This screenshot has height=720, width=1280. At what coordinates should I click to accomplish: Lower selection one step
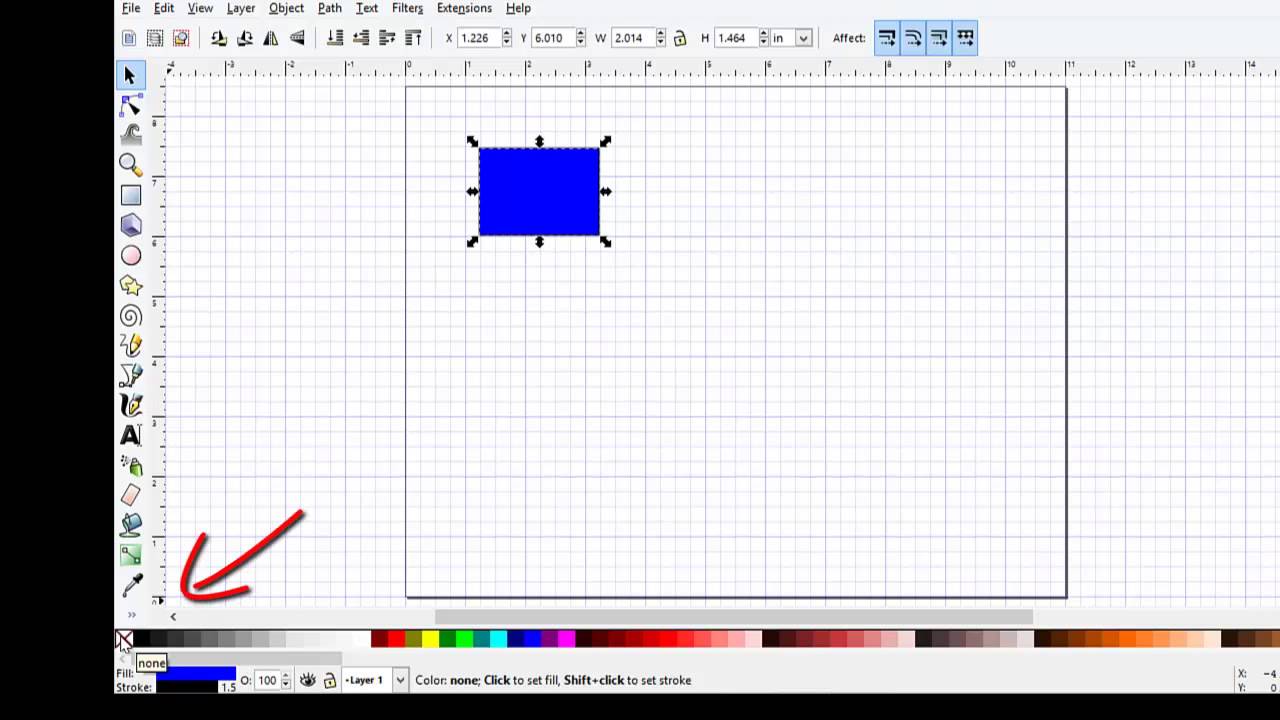click(x=361, y=38)
